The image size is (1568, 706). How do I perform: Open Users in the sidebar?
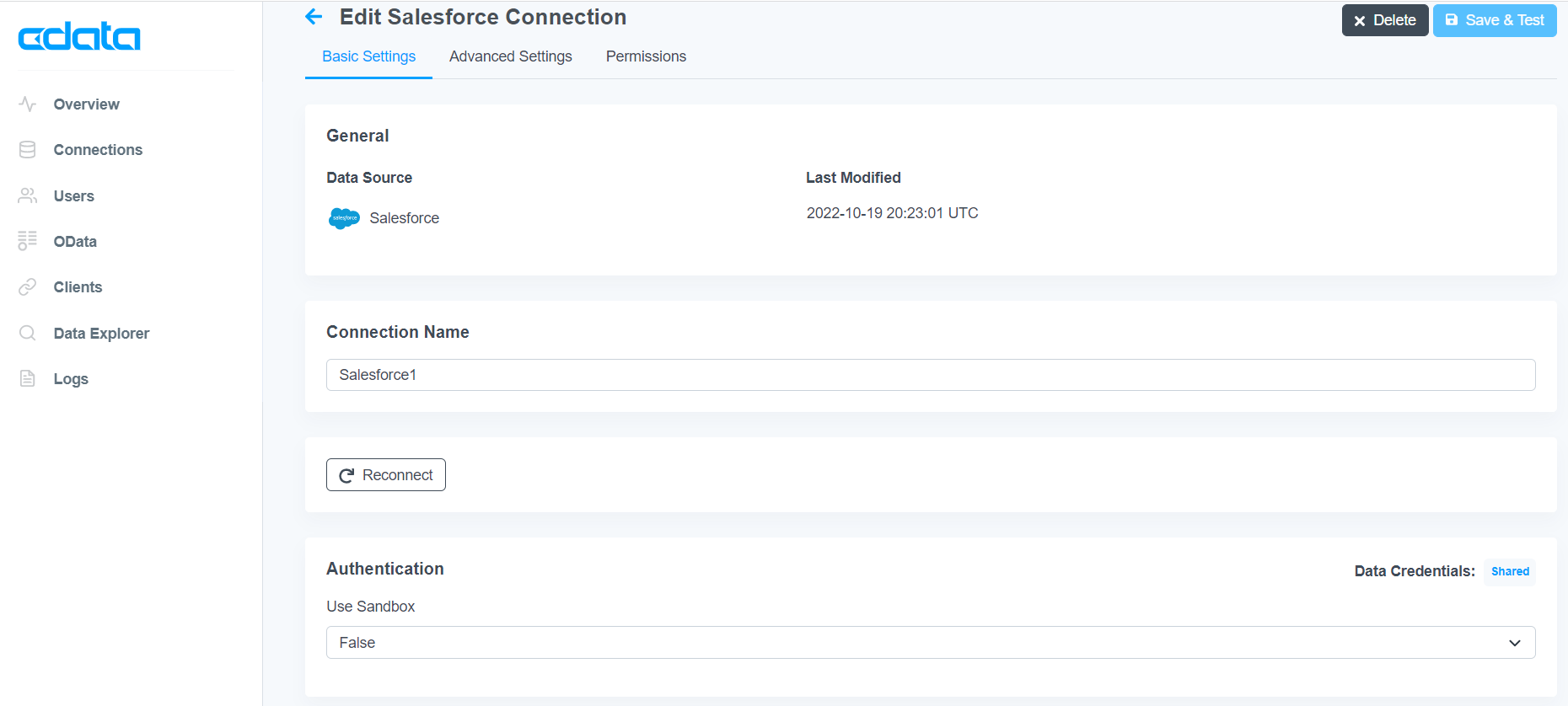tap(73, 196)
